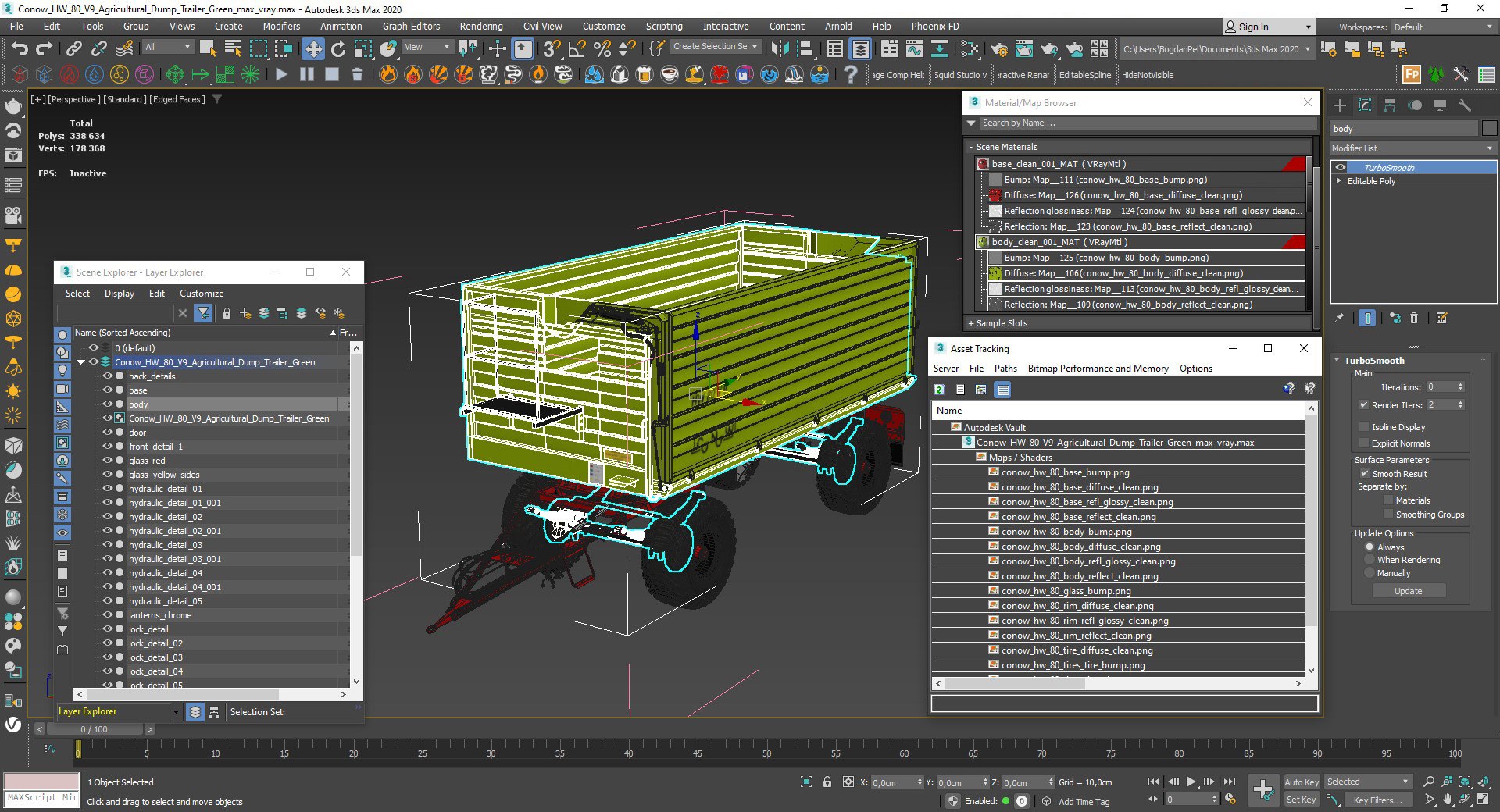Screen dimensions: 1500x812
Task: Toggle visibility eye of body layer item
Action: pos(108,404)
